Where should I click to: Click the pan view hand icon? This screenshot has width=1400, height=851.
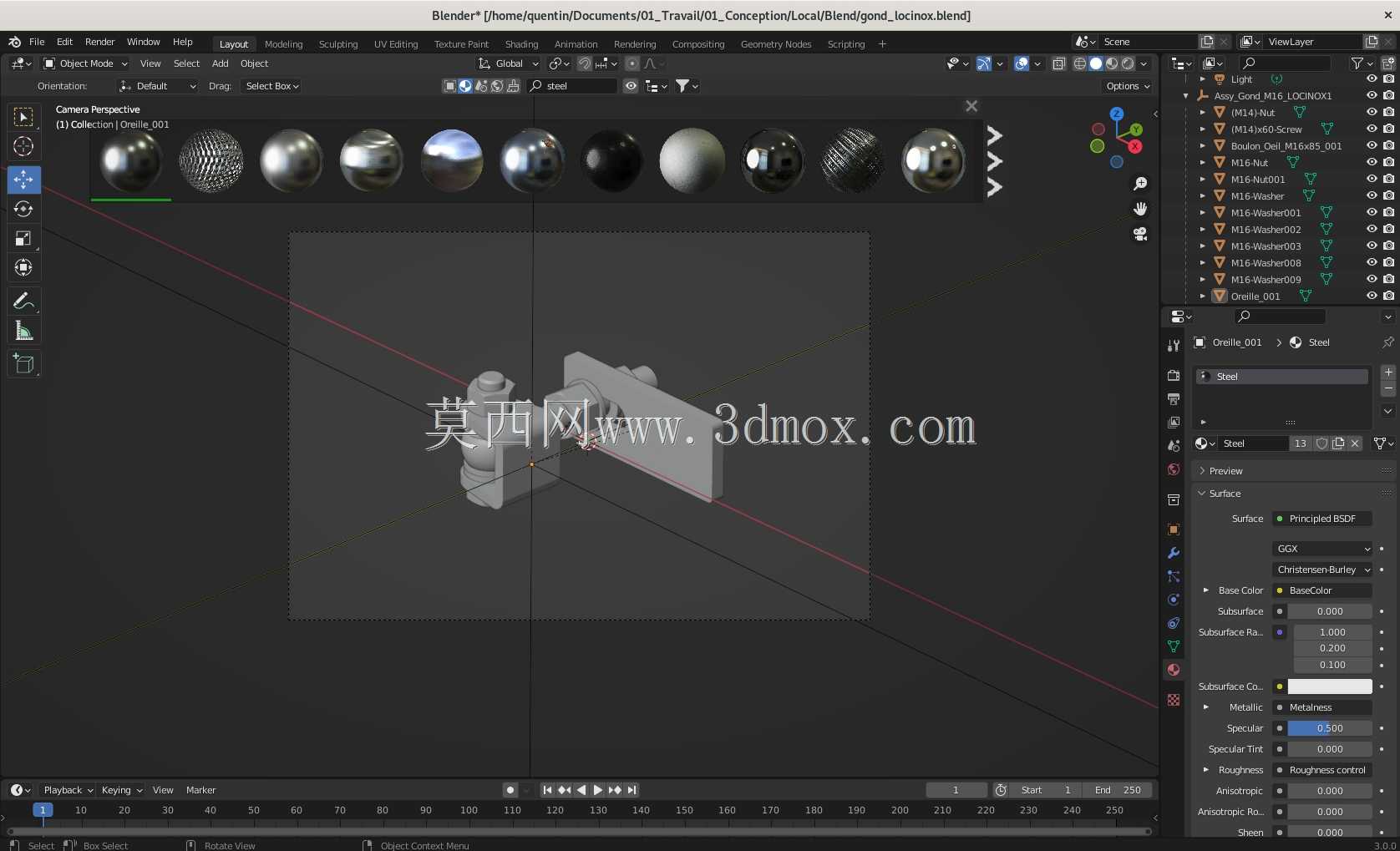(x=1140, y=209)
